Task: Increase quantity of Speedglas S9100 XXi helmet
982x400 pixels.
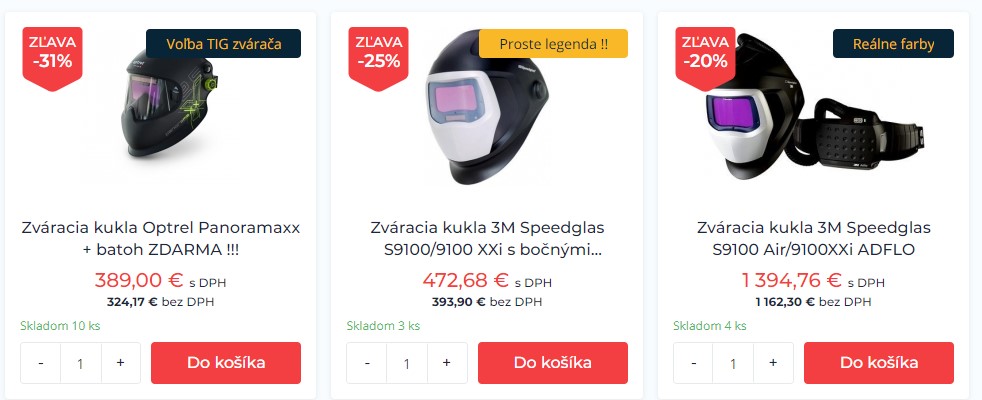Action: click(x=447, y=363)
